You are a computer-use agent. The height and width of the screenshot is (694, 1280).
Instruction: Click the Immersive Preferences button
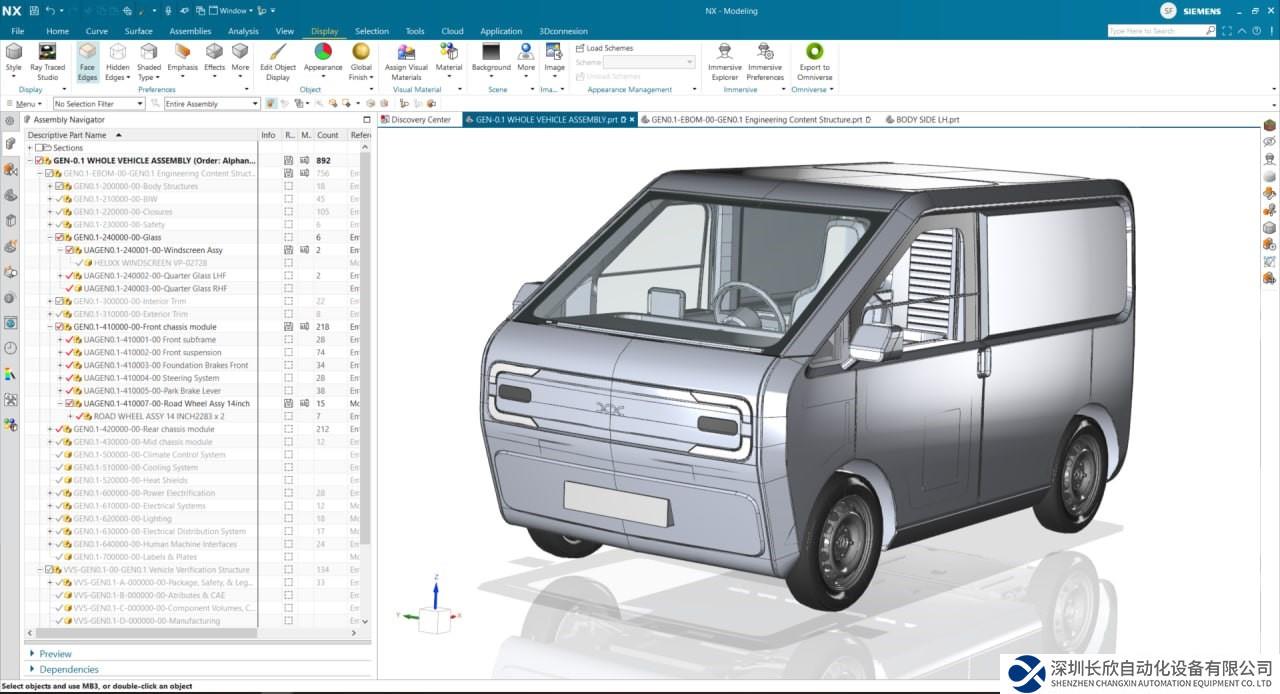pos(765,61)
